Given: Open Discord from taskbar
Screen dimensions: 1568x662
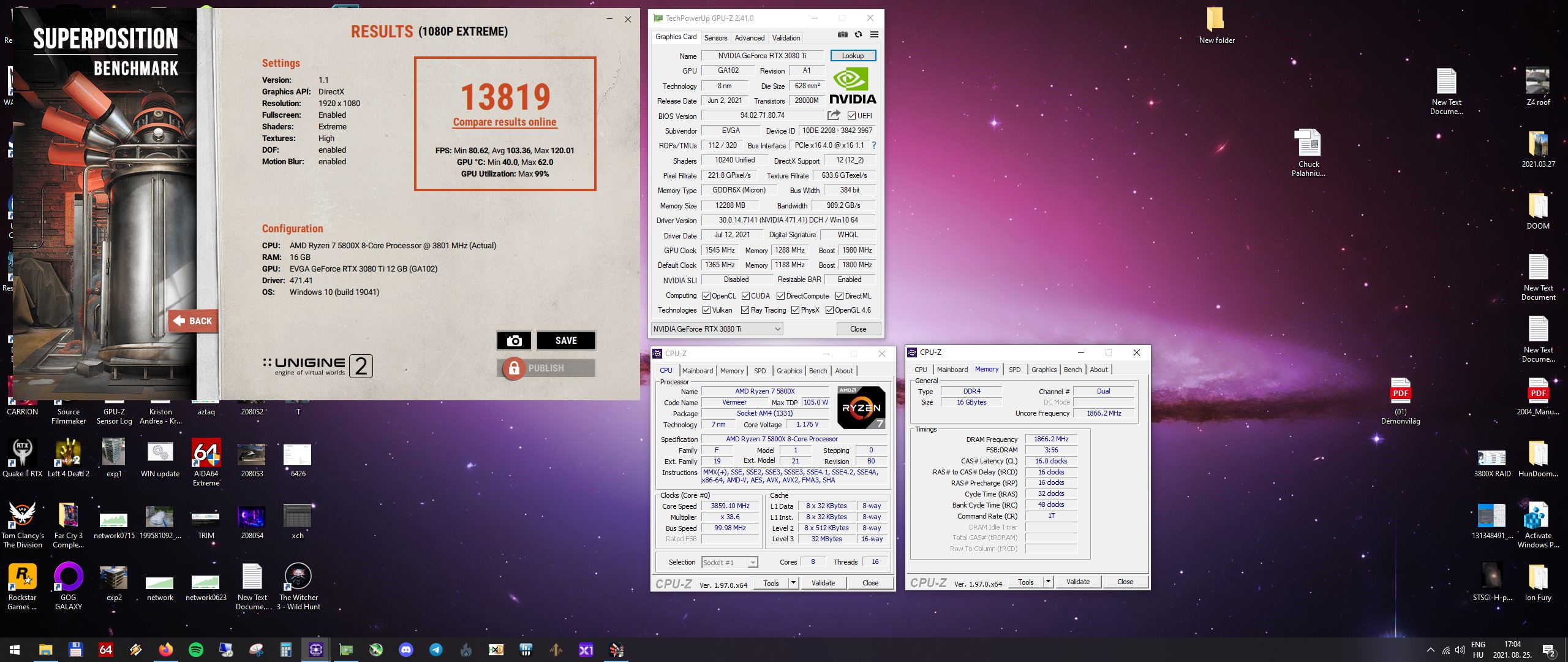Looking at the screenshot, I should coord(406,650).
